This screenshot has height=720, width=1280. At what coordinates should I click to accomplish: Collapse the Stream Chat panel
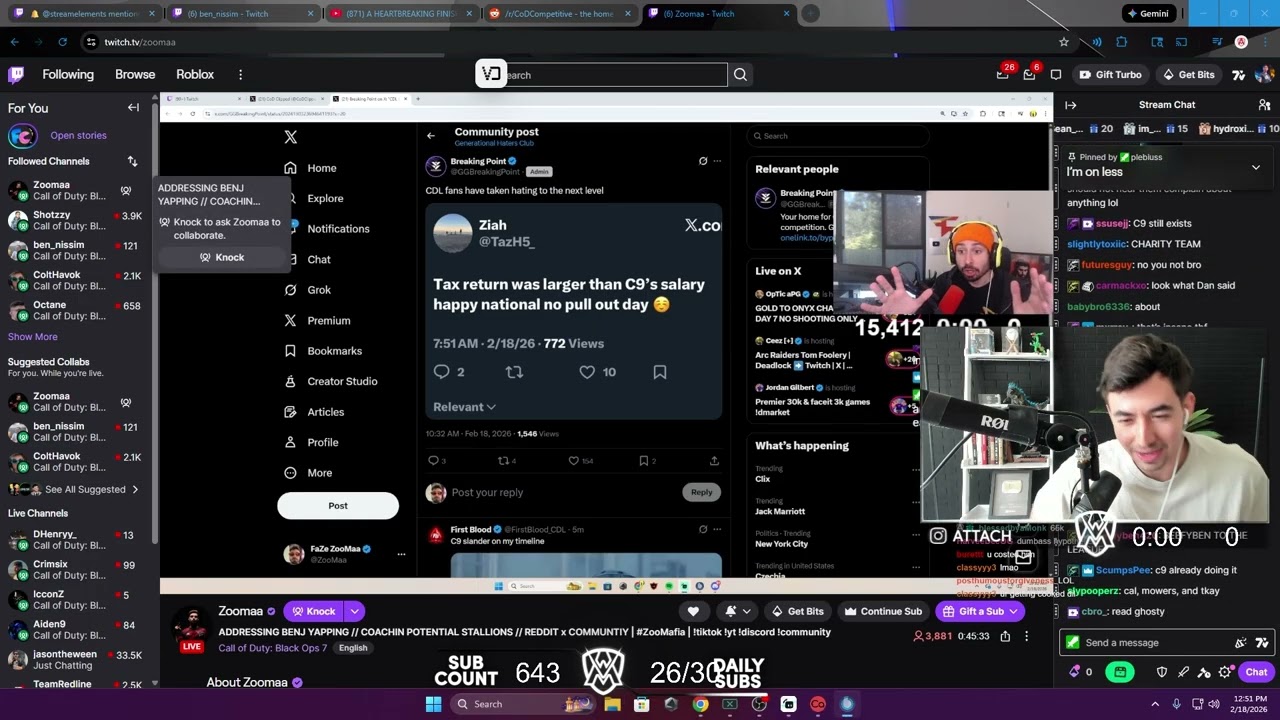(x=1070, y=105)
